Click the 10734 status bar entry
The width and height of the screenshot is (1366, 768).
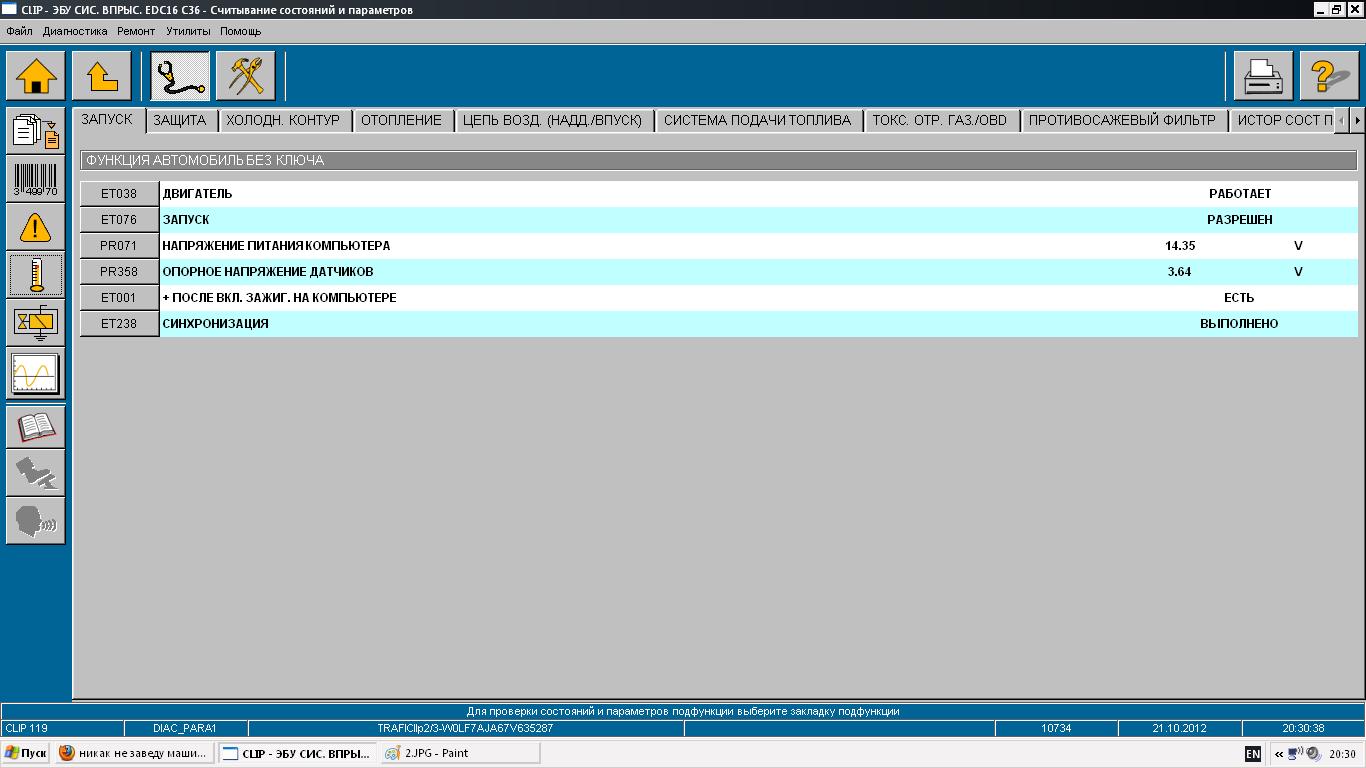[1056, 728]
